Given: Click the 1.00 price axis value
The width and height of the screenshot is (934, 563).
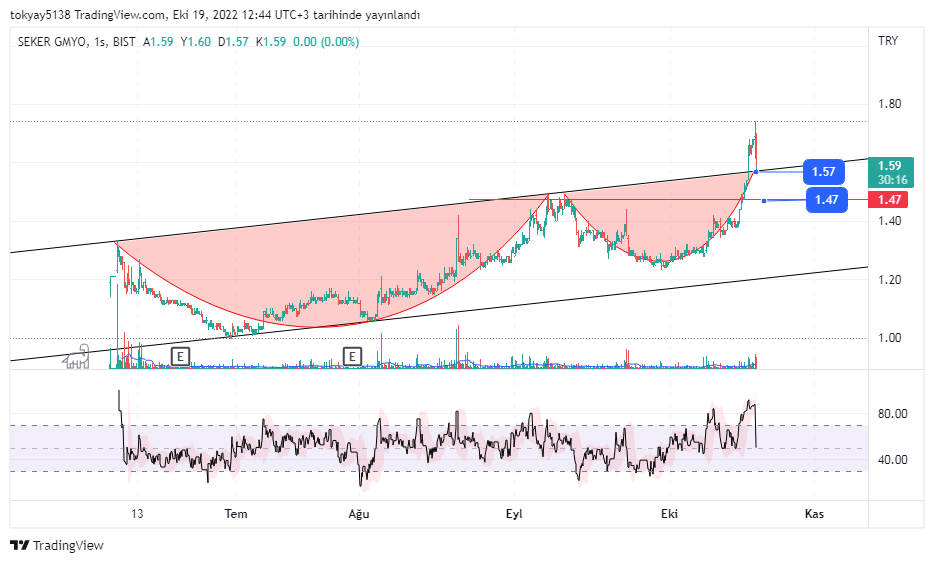Looking at the screenshot, I should click(890, 338).
